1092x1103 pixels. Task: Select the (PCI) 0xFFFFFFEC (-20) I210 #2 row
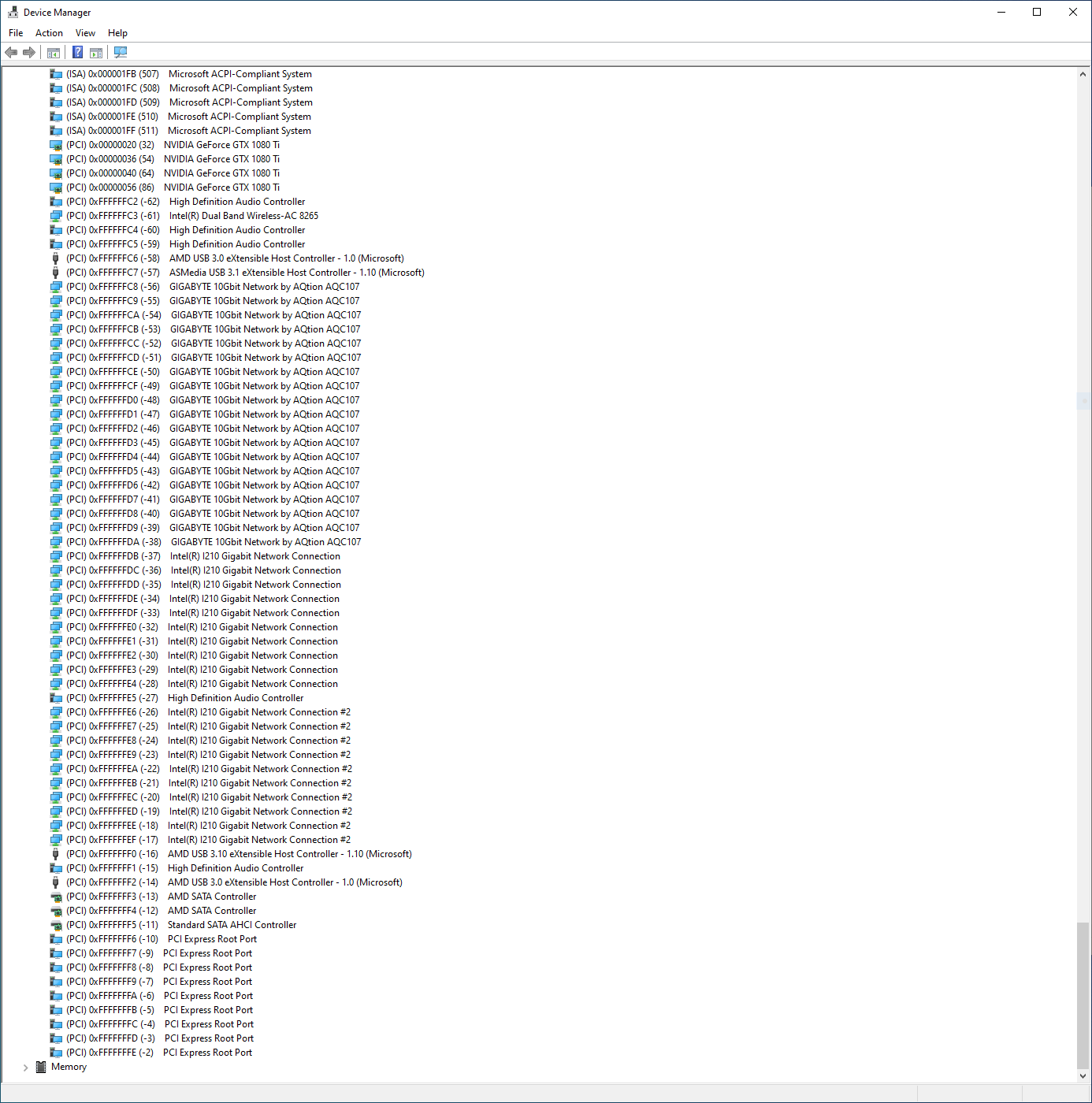209,797
